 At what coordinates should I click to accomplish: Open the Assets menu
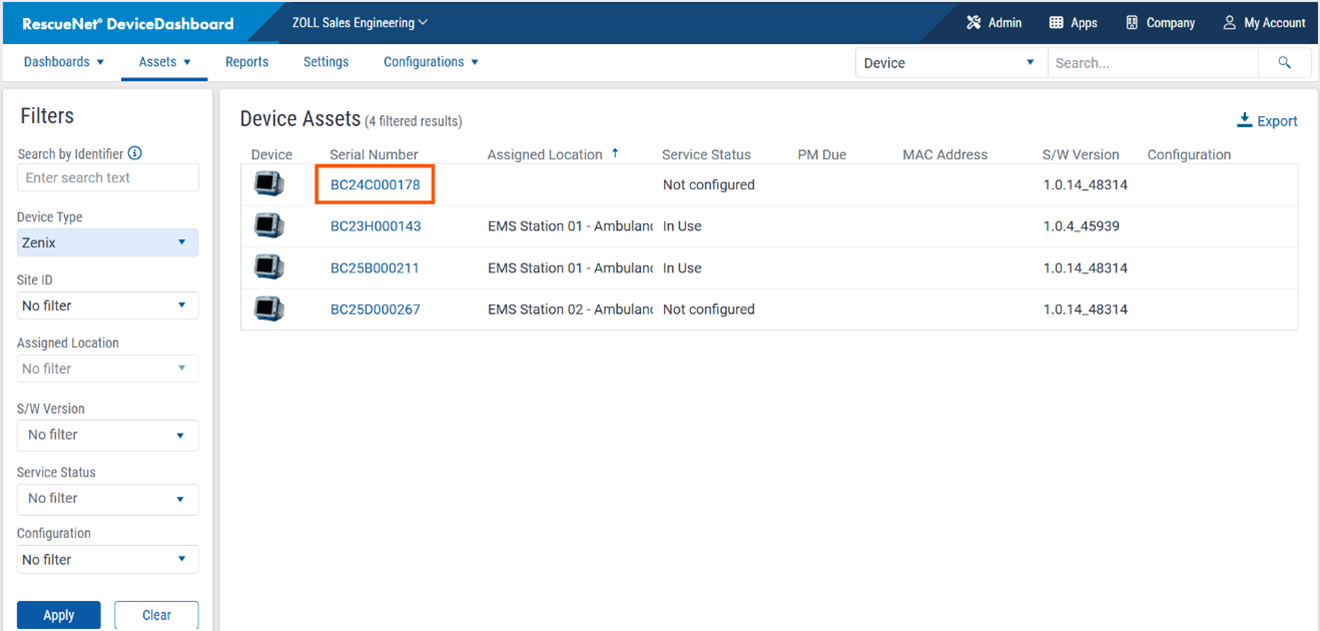pyautogui.click(x=164, y=62)
